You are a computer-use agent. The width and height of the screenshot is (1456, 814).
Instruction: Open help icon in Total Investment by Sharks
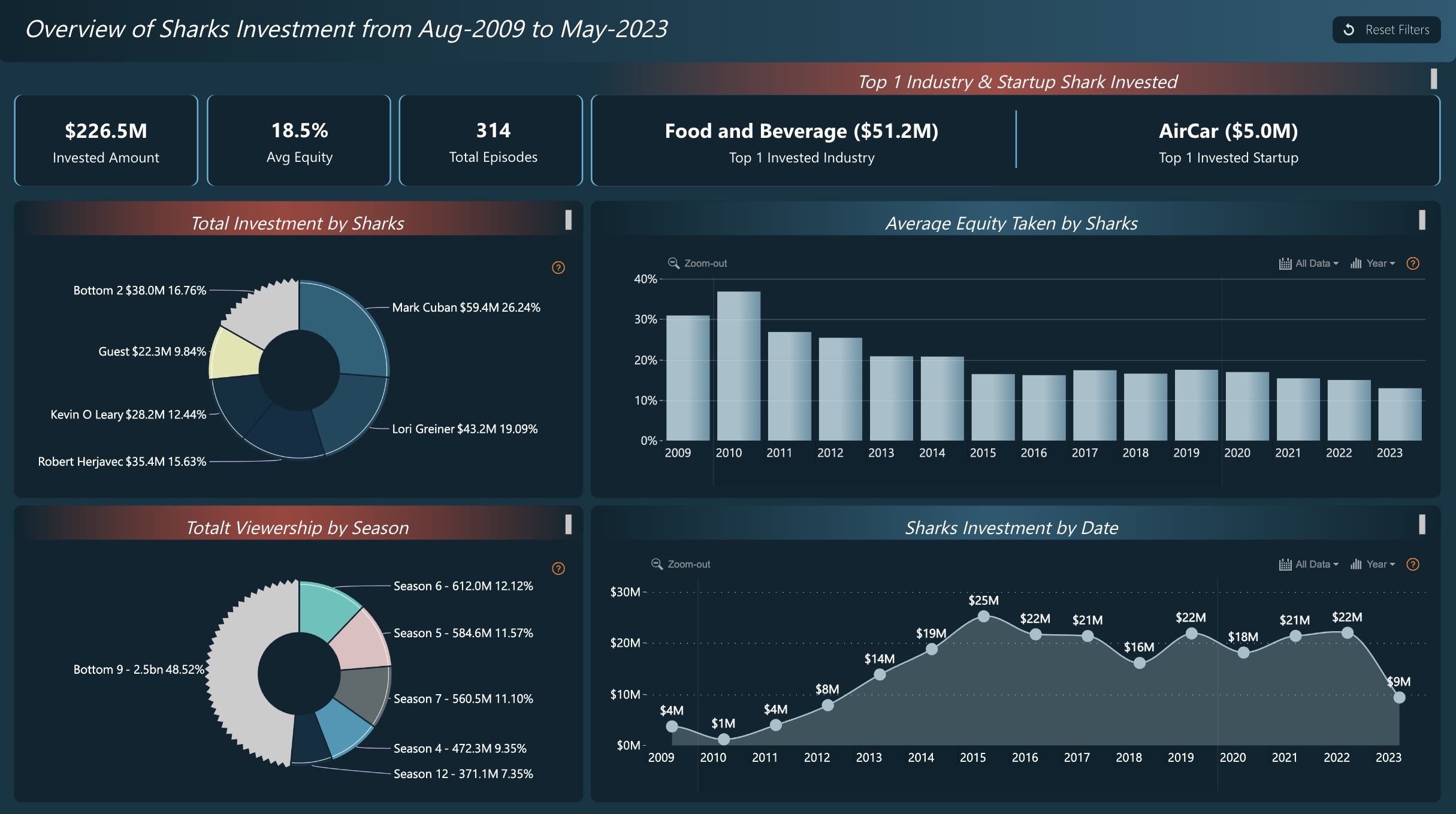pyautogui.click(x=558, y=268)
